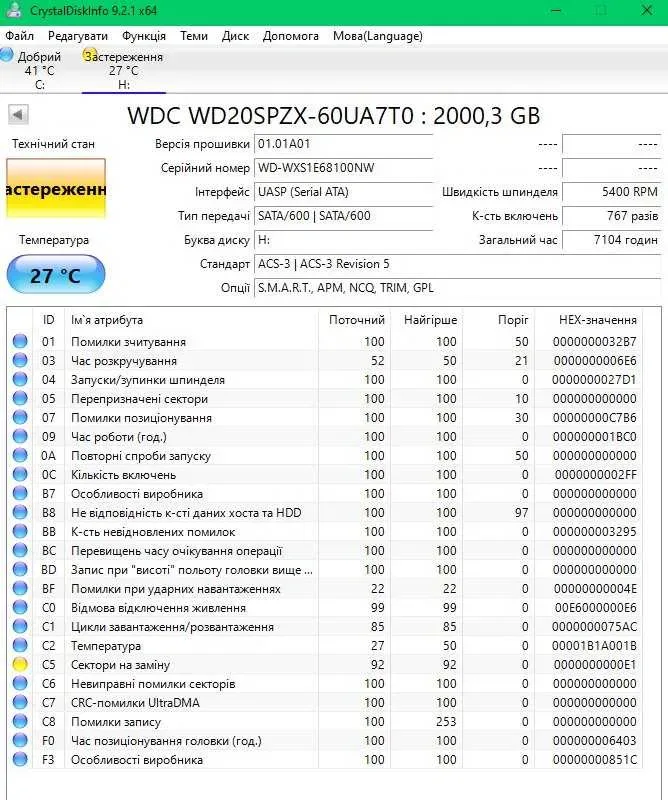Click the status icon for Запуски/зупинки шпинделя
Screen dimensions: 668x800
click(20, 380)
